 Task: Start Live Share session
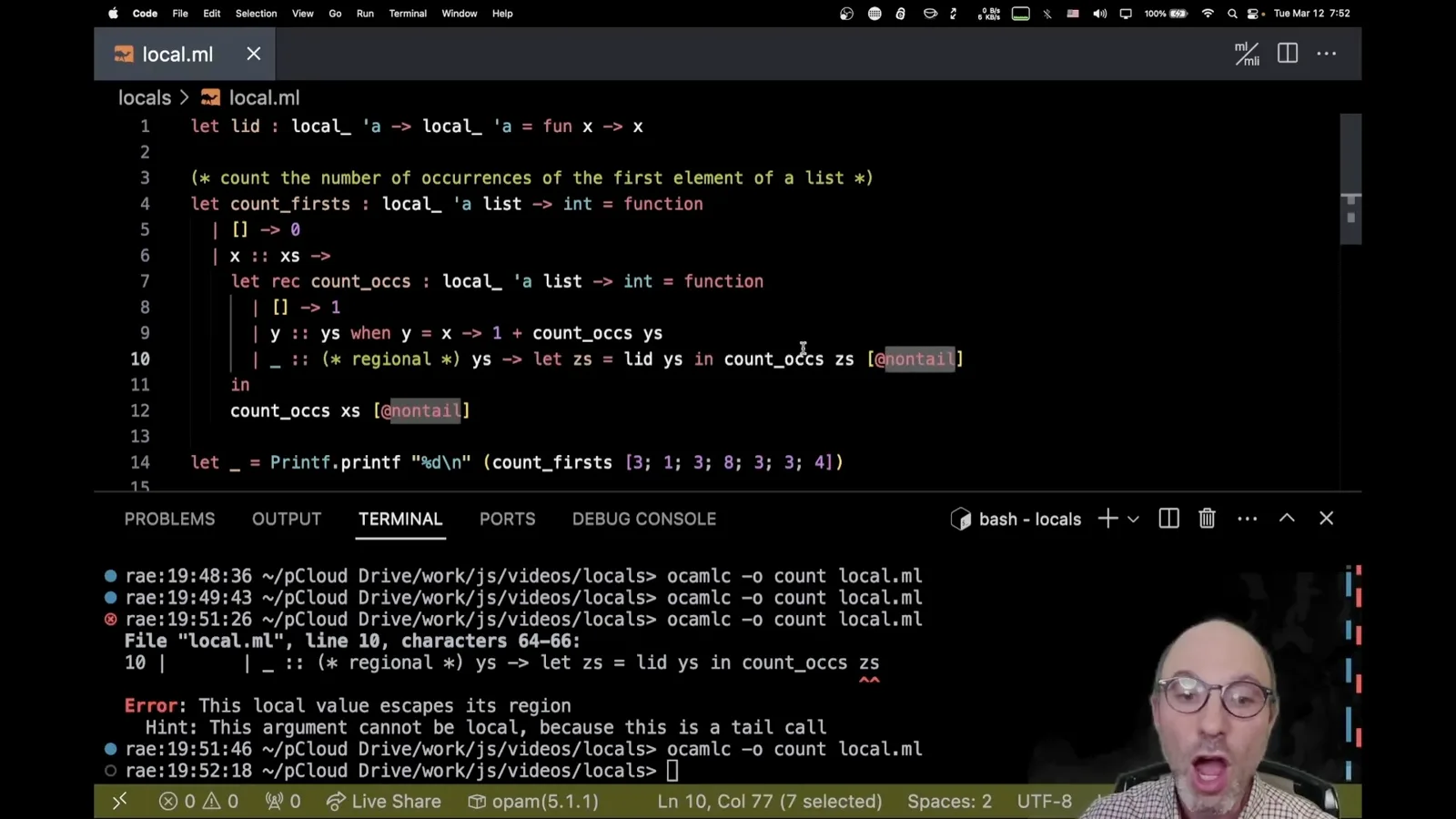pyautogui.click(x=384, y=801)
